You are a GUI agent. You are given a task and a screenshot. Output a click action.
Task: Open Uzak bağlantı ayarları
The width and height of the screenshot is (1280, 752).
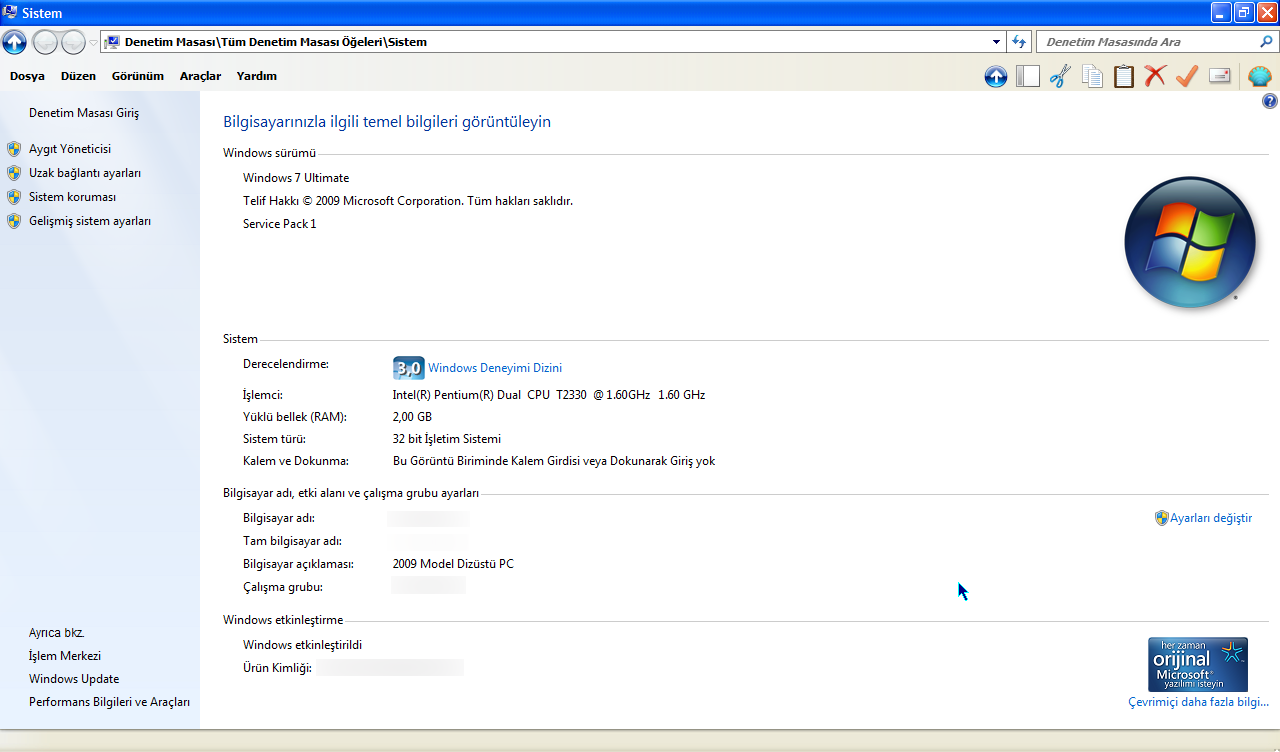click(x=85, y=173)
